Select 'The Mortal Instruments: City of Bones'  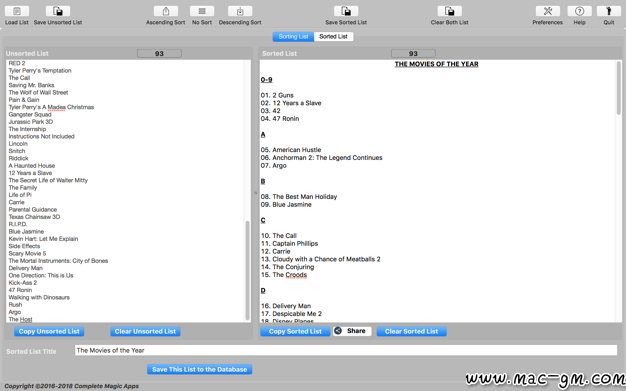[x=58, y=261]
